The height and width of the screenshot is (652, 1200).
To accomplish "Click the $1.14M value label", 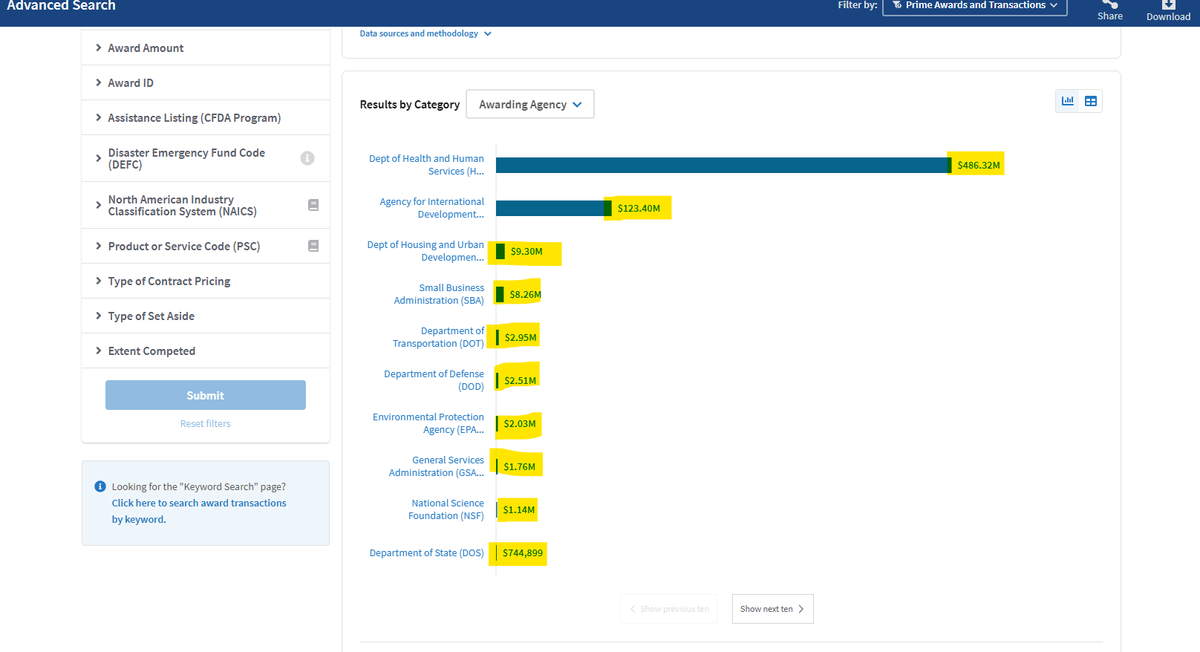I will tap(519, 509).
